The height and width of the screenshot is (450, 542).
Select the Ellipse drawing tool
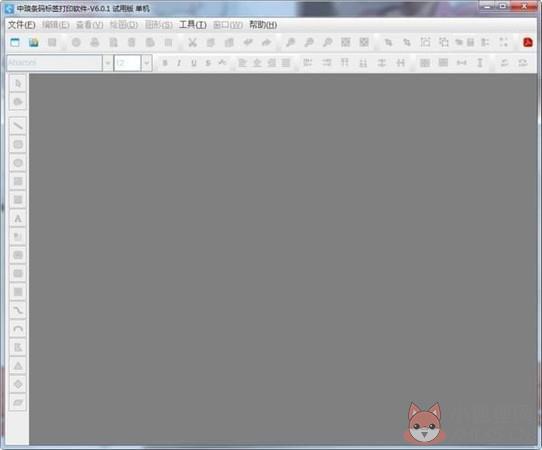[18, 163]
